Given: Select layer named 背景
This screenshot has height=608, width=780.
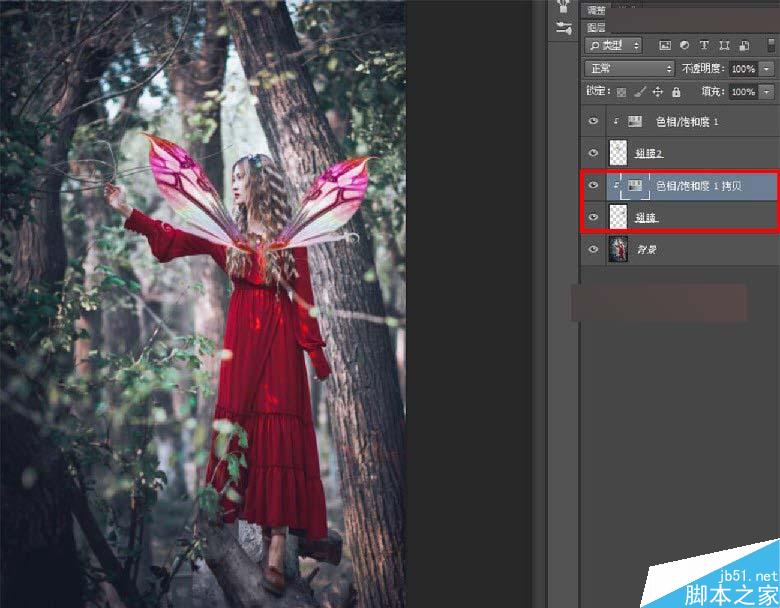Looking at the screenshot, I should click(x=646, y=249).
